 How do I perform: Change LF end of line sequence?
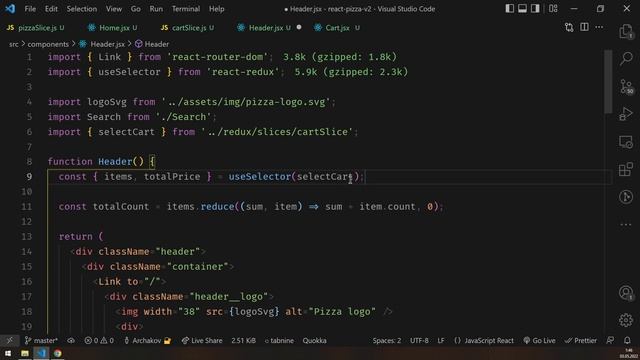click(441, 340)
